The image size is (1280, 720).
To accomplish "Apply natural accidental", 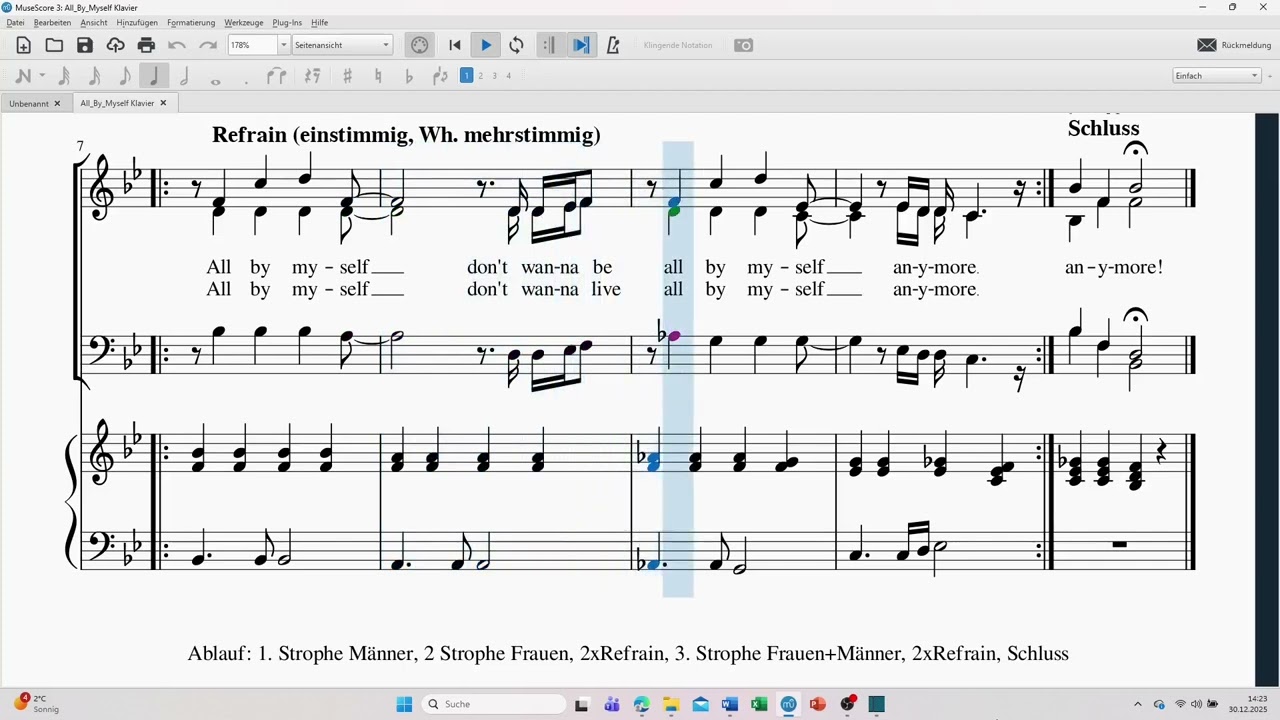I will (x=378, y=76).
